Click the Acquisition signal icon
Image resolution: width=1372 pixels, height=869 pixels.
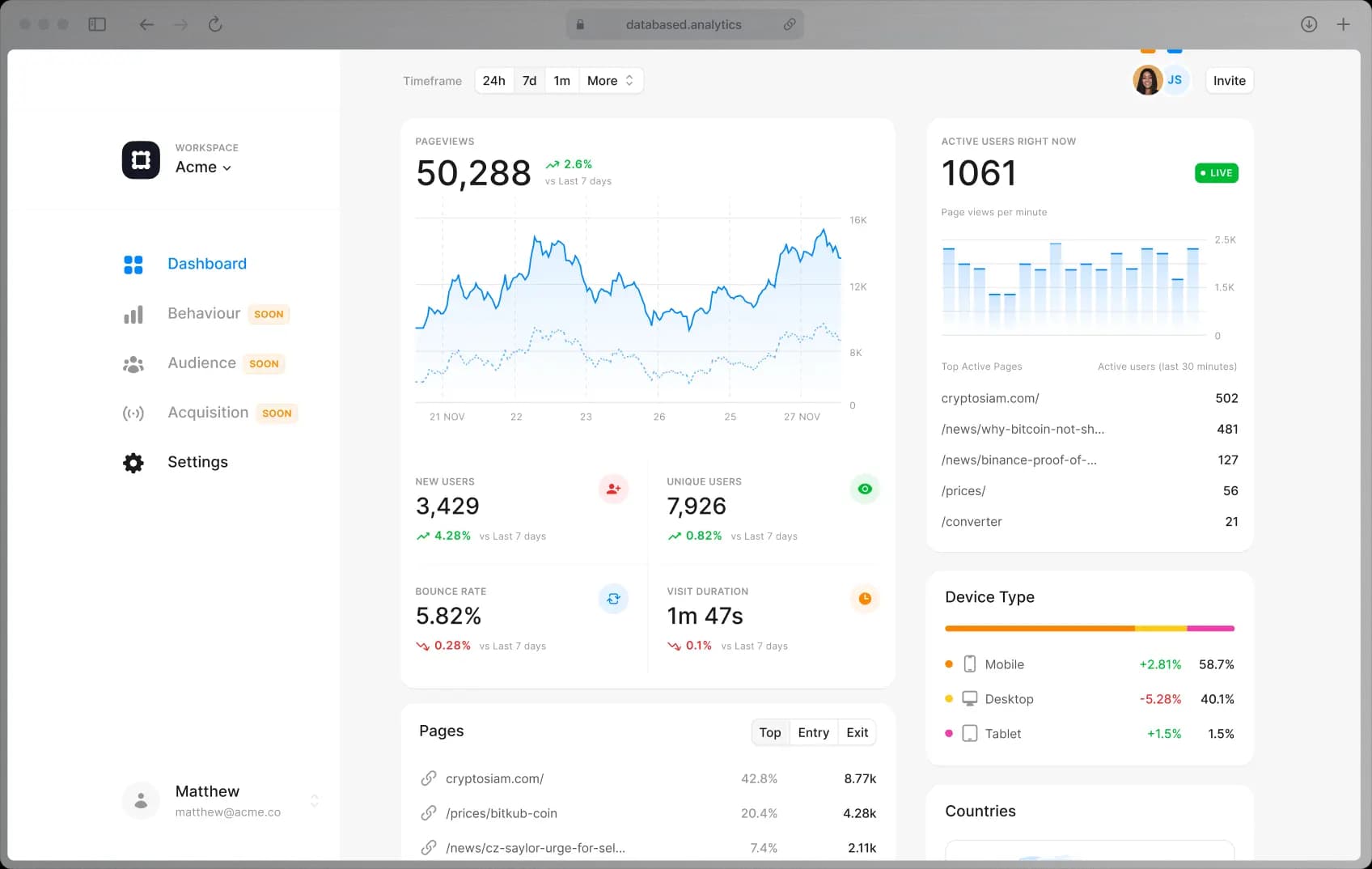click(133, 413)
